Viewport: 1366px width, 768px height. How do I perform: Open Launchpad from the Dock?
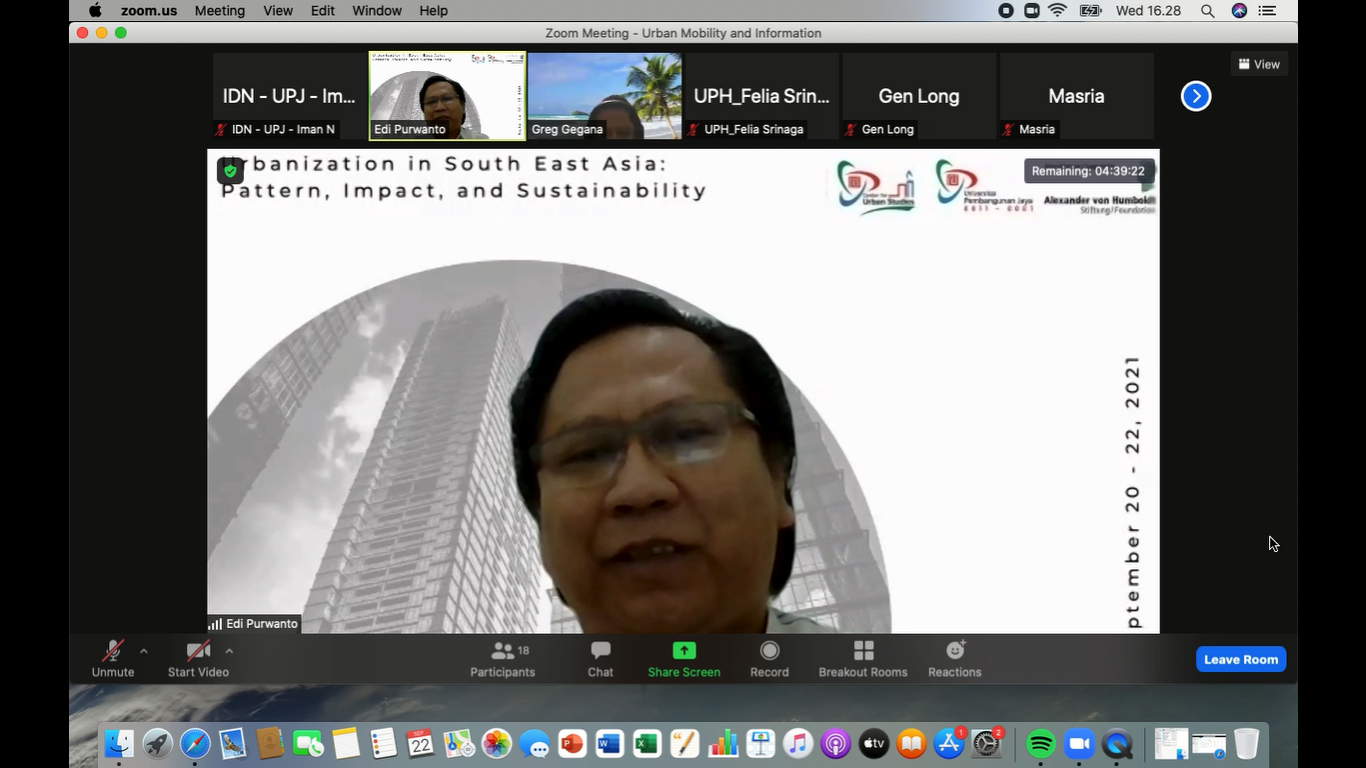coord(157,744)
